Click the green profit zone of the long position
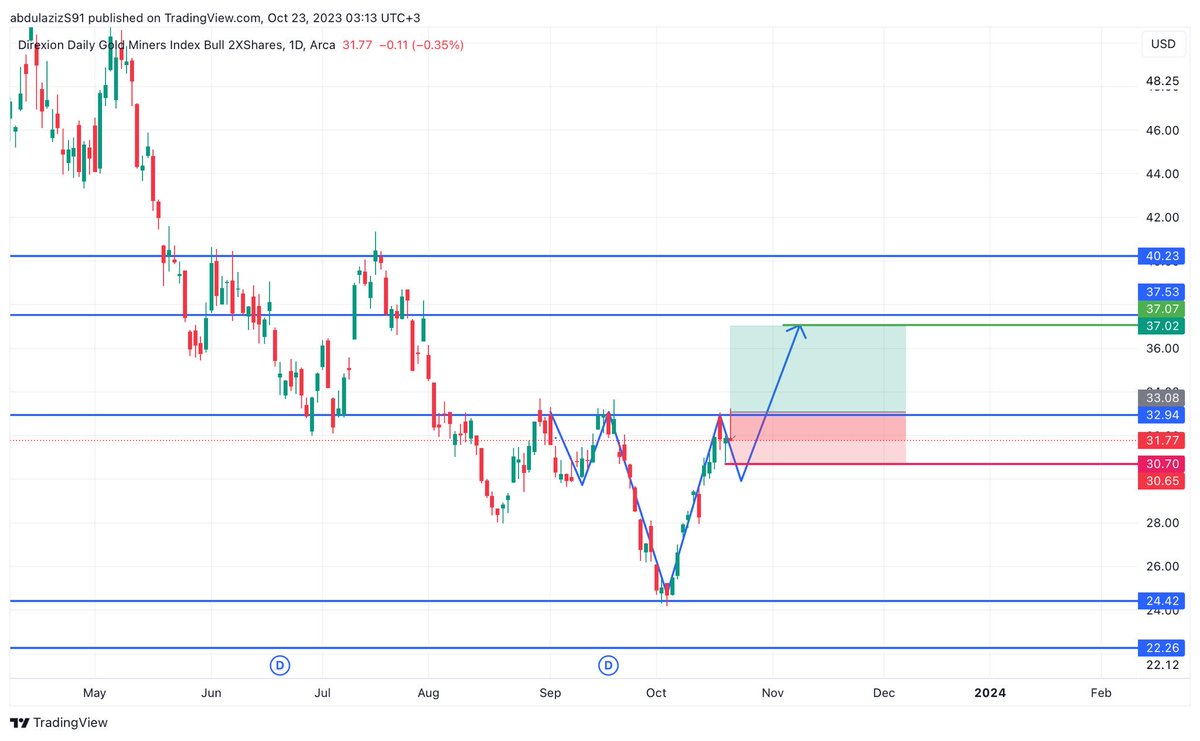Viewport: 1200px width, 741px height. point(818,368)
